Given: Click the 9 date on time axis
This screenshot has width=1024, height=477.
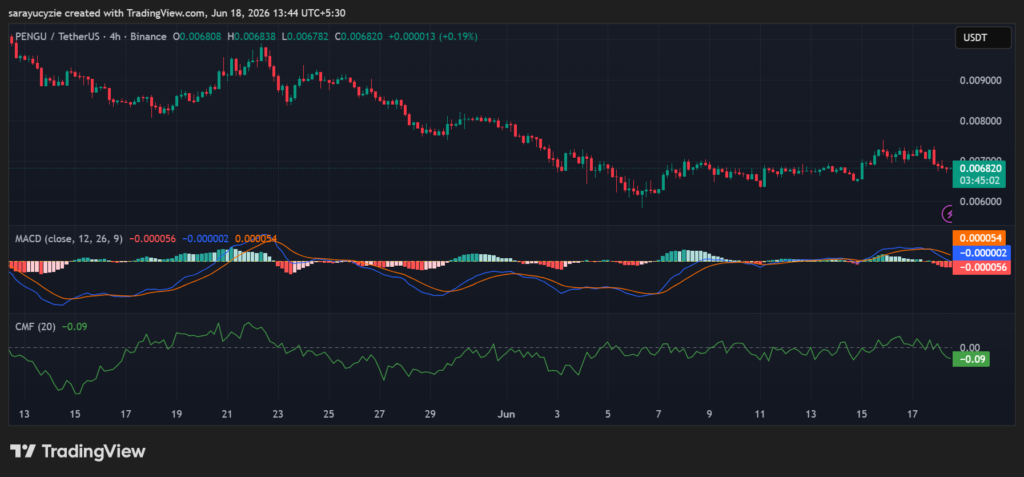Looking at the screenshot, I should pyautogui.click(x=709, y=414).
